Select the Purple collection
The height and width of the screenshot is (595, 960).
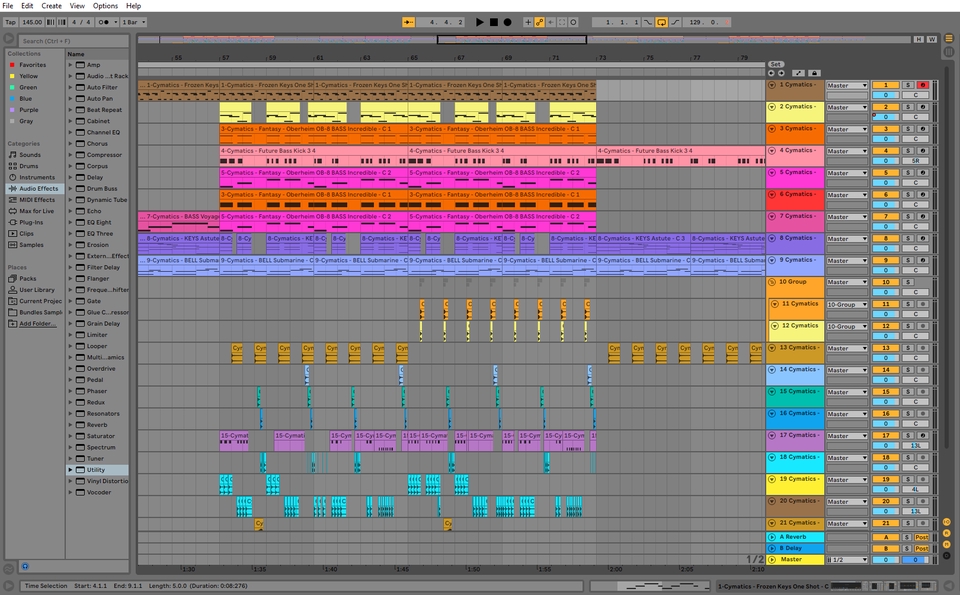29,110
